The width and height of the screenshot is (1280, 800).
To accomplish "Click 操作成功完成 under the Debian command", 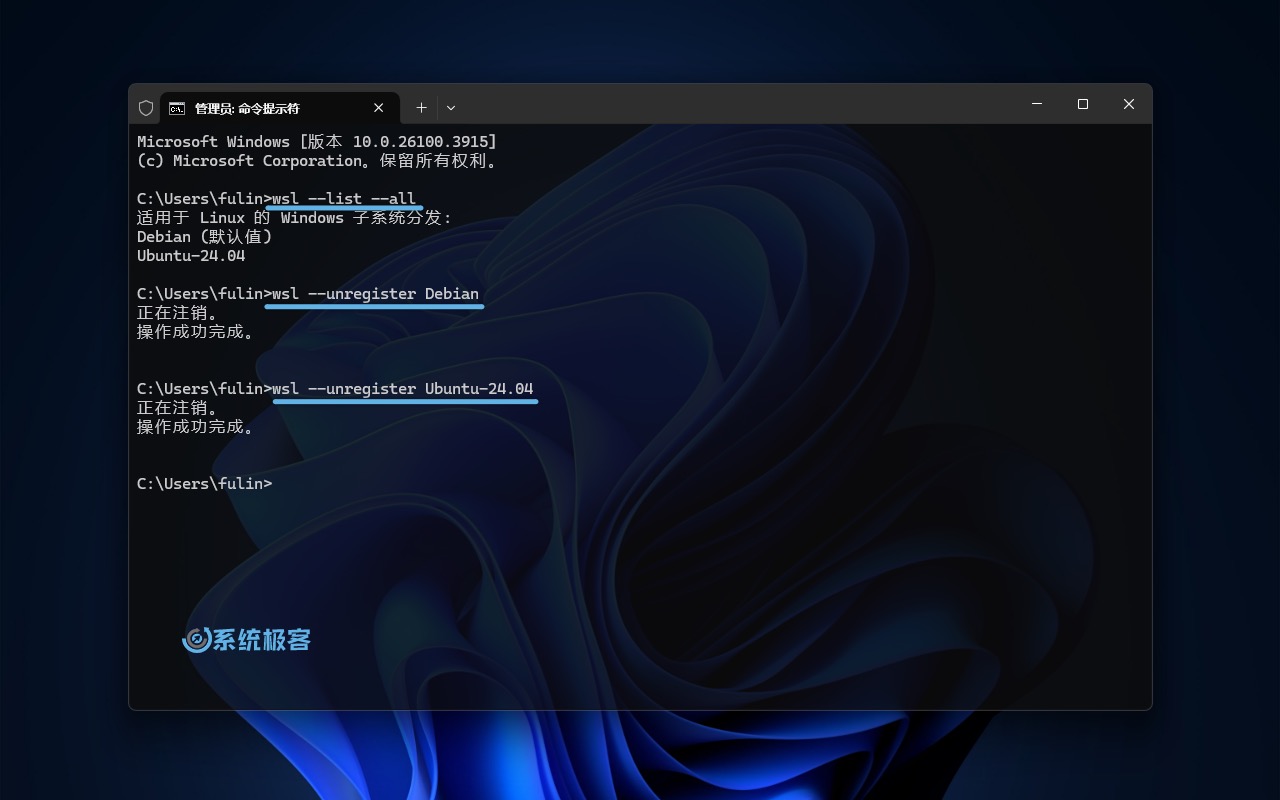I will 195,332.
